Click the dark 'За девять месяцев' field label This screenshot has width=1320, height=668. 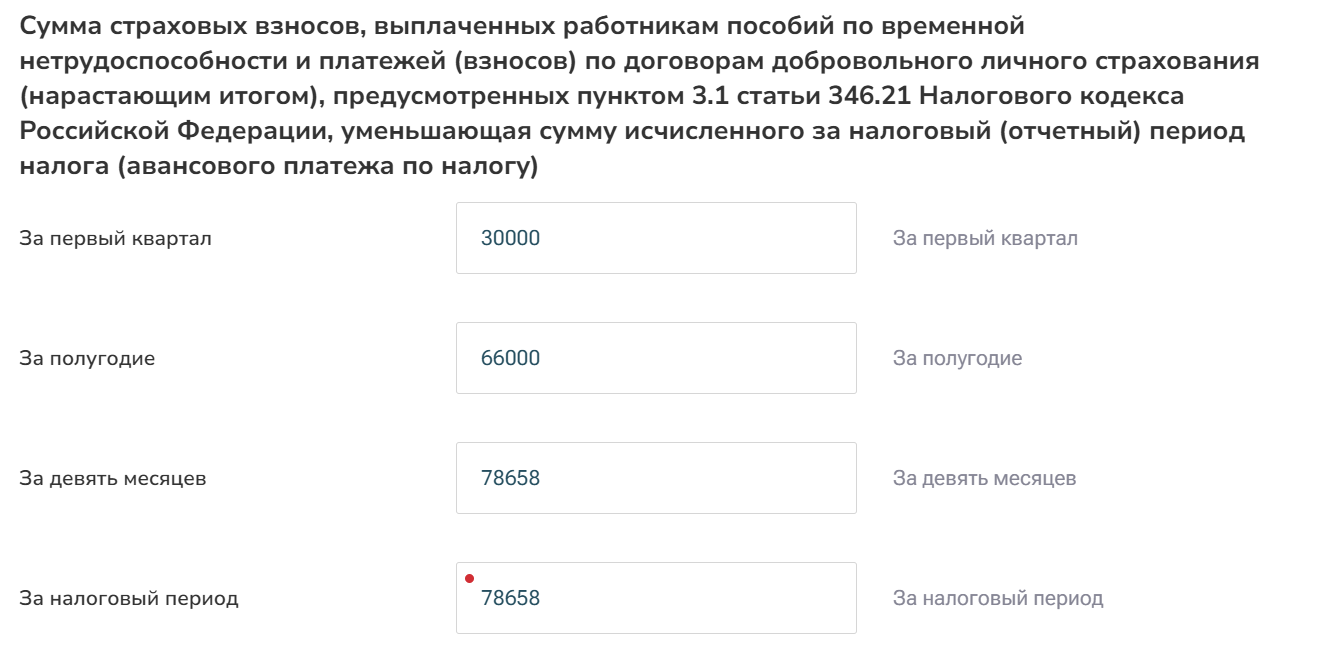click(x=113, y=479)
